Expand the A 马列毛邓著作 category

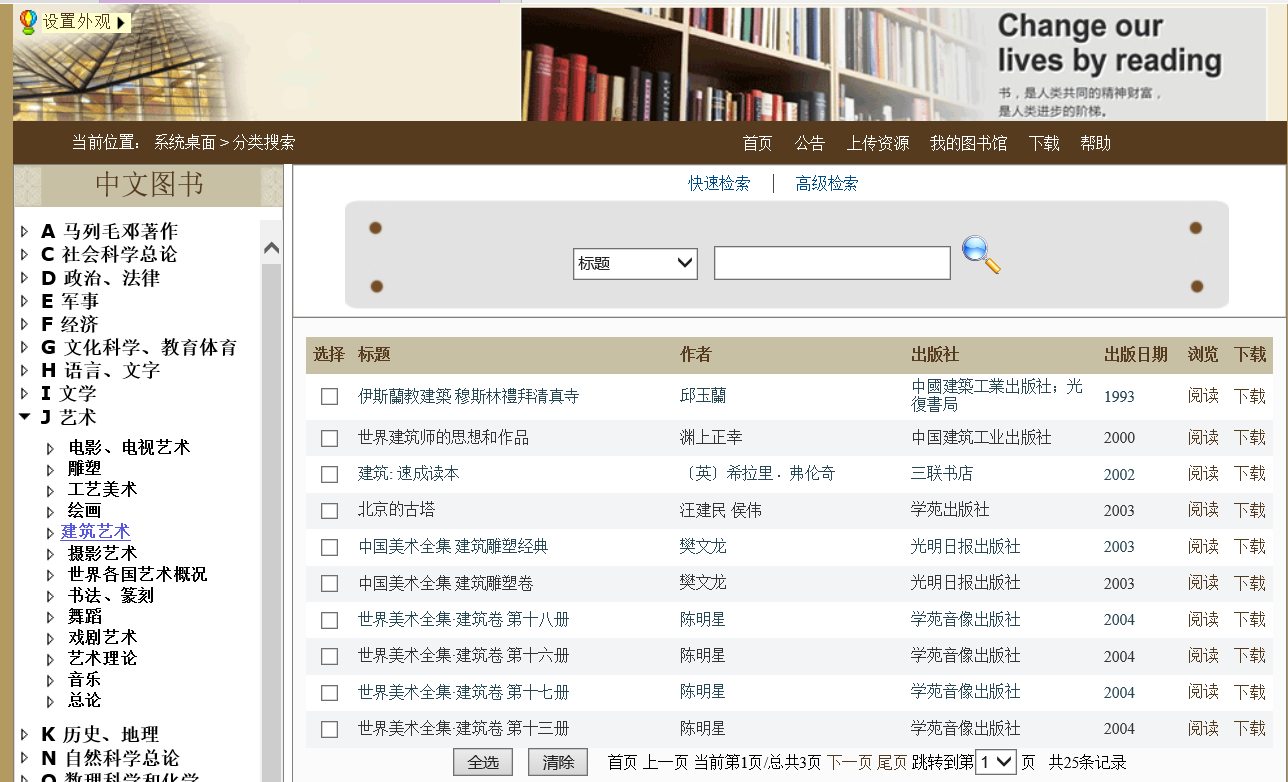tap(25, 232)
